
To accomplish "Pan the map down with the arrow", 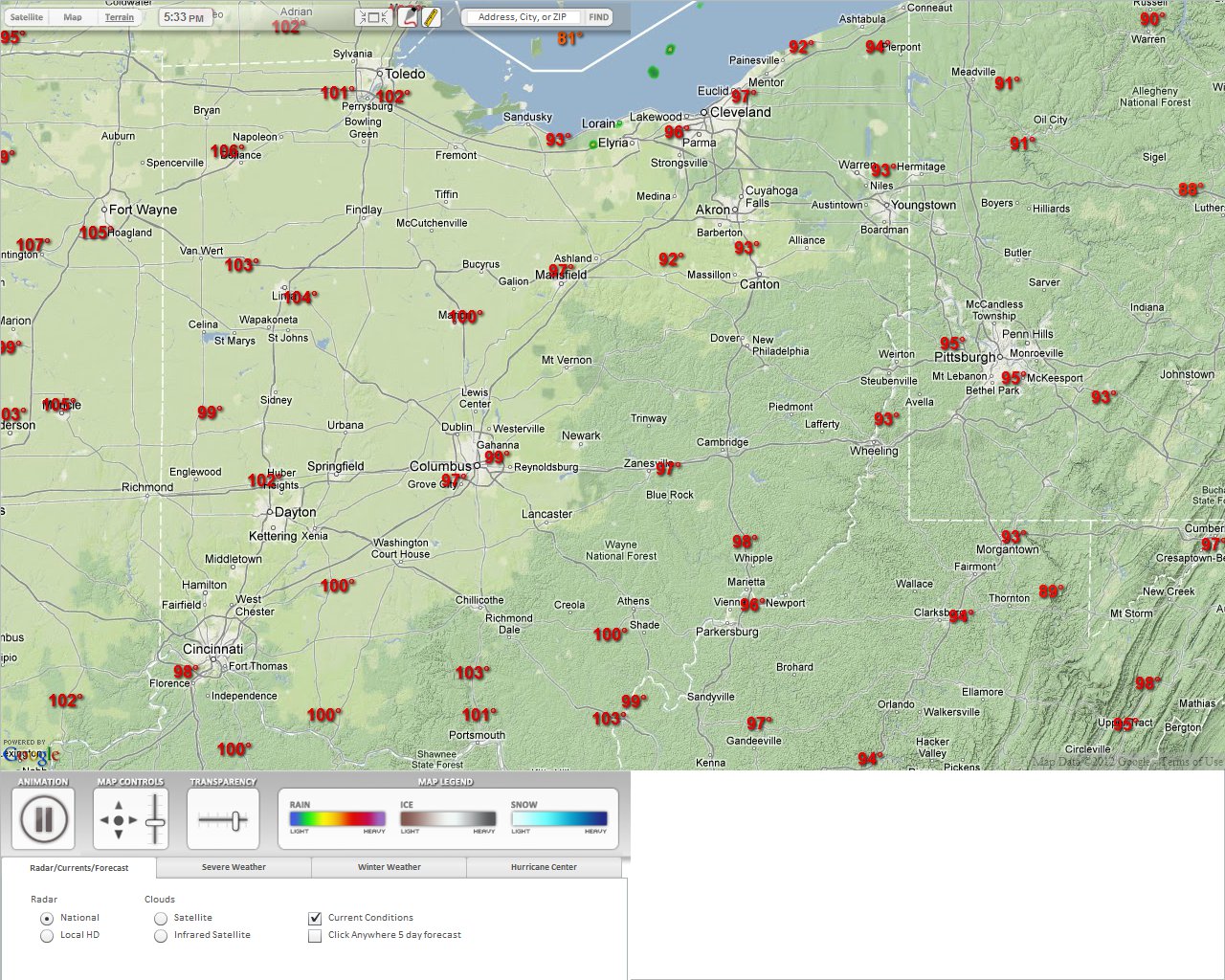I will pyautogui.click(x=119, y=835).
